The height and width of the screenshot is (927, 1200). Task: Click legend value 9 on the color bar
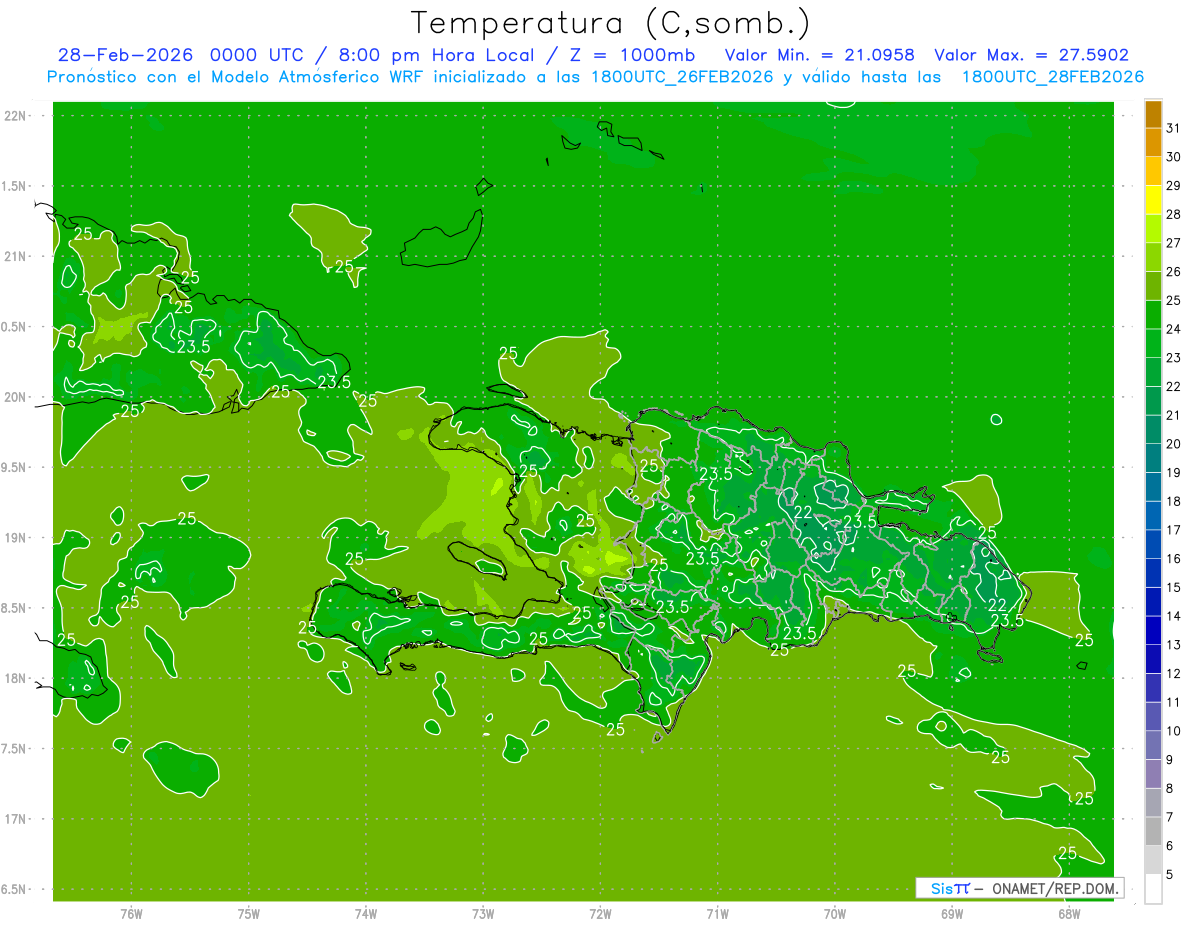pyautogui.click(x=1170, y=760)
